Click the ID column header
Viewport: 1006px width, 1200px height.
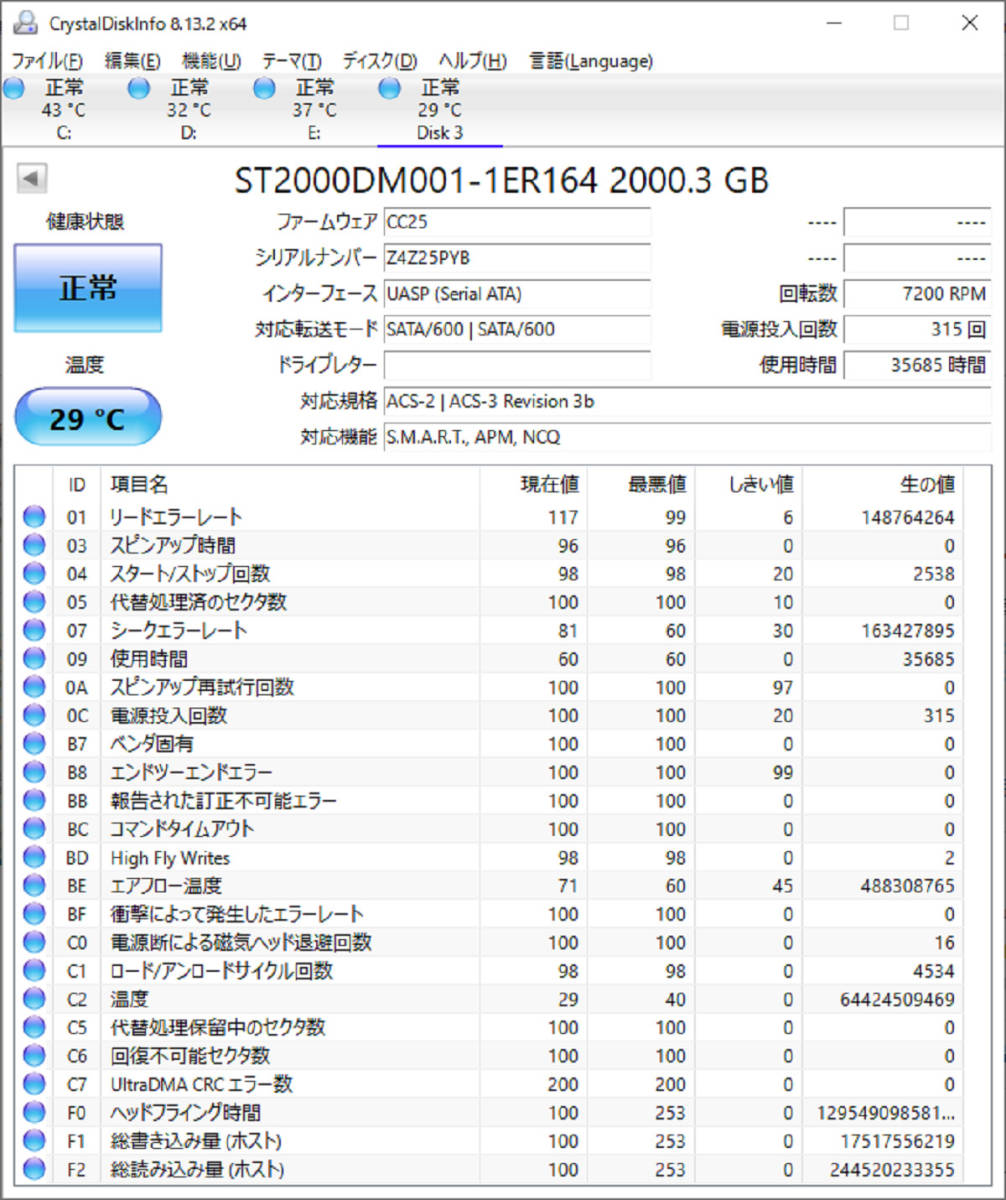pyautogui.click(x=77, y=485)
